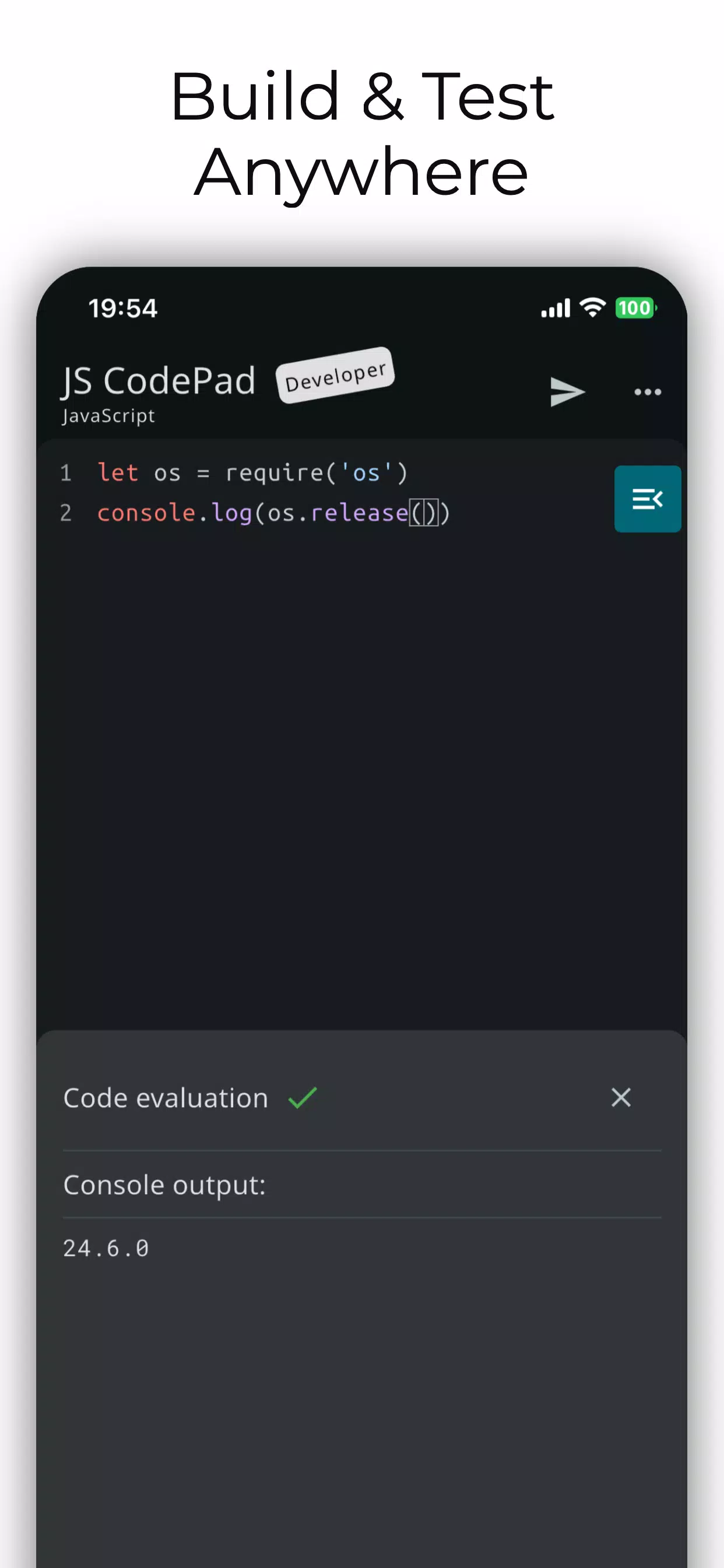The width and height of the screenshot is (724, 1568).
Task: Place cursor in console.log line 2
Action: point(273,513)
